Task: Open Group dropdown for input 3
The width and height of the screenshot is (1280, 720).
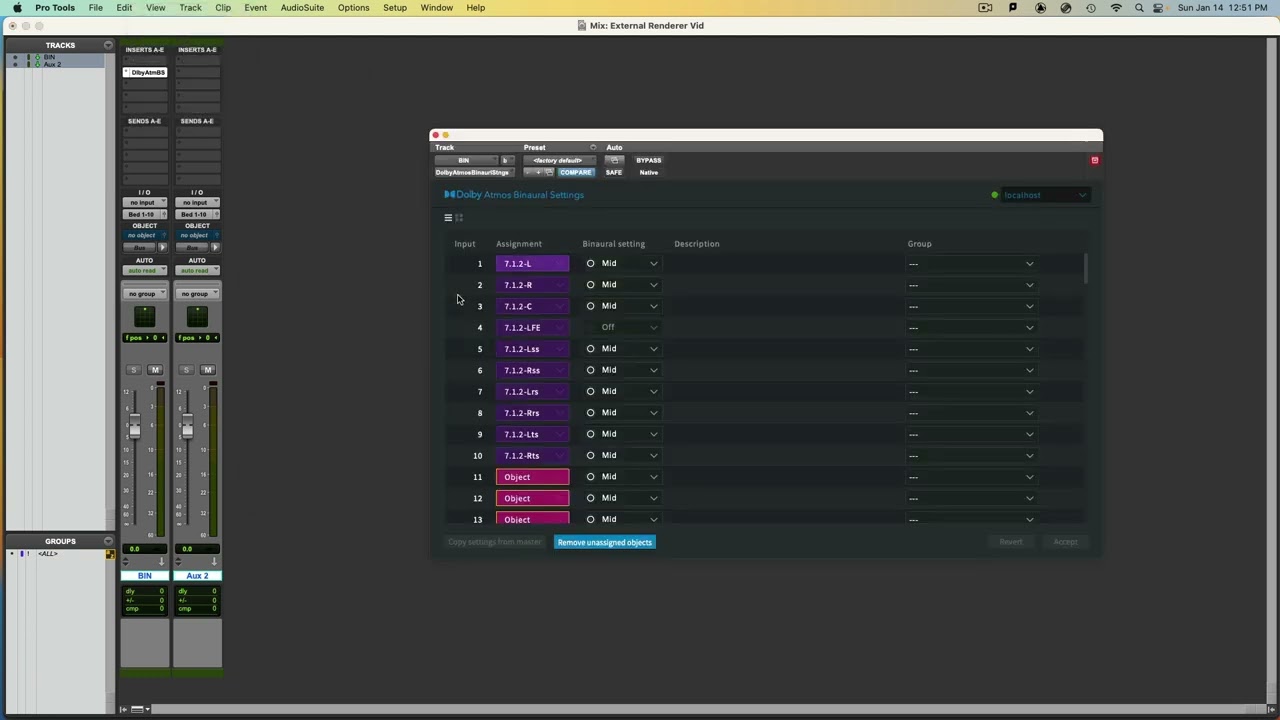Action: tap(971, 306)
